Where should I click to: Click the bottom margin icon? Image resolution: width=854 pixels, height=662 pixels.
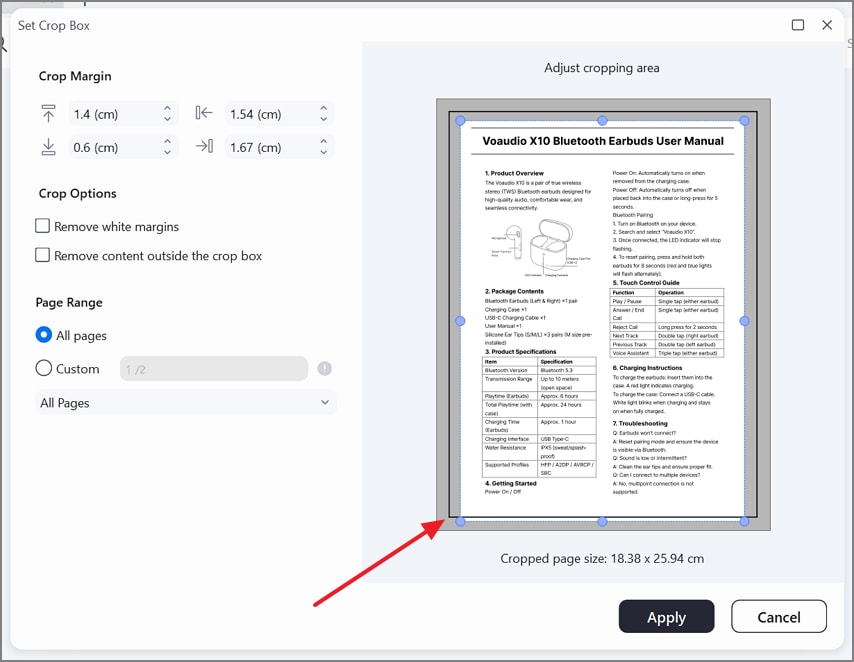pos(48,147)
